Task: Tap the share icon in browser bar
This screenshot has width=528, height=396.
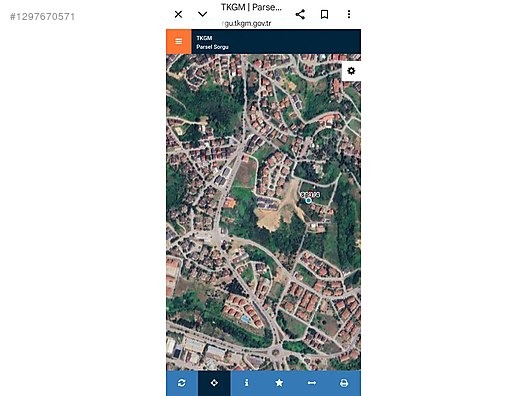Action: pos(300,14)
